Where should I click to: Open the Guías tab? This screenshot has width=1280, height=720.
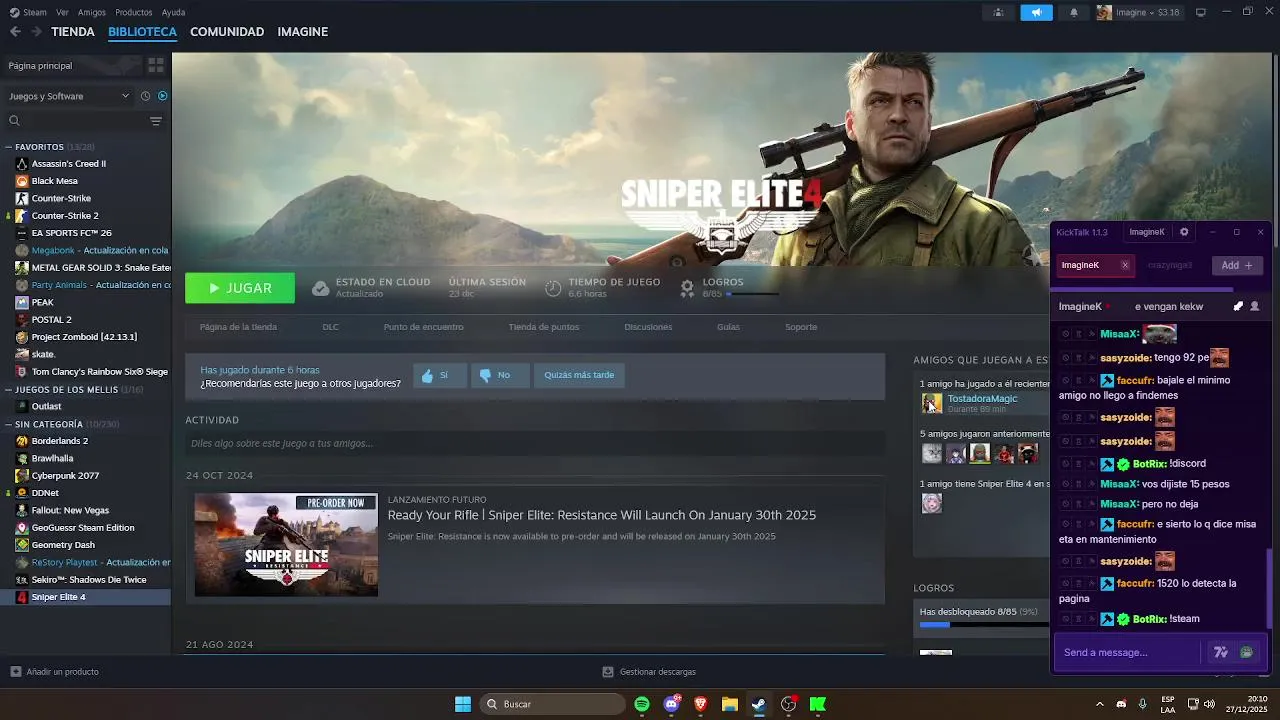(728, 327)
